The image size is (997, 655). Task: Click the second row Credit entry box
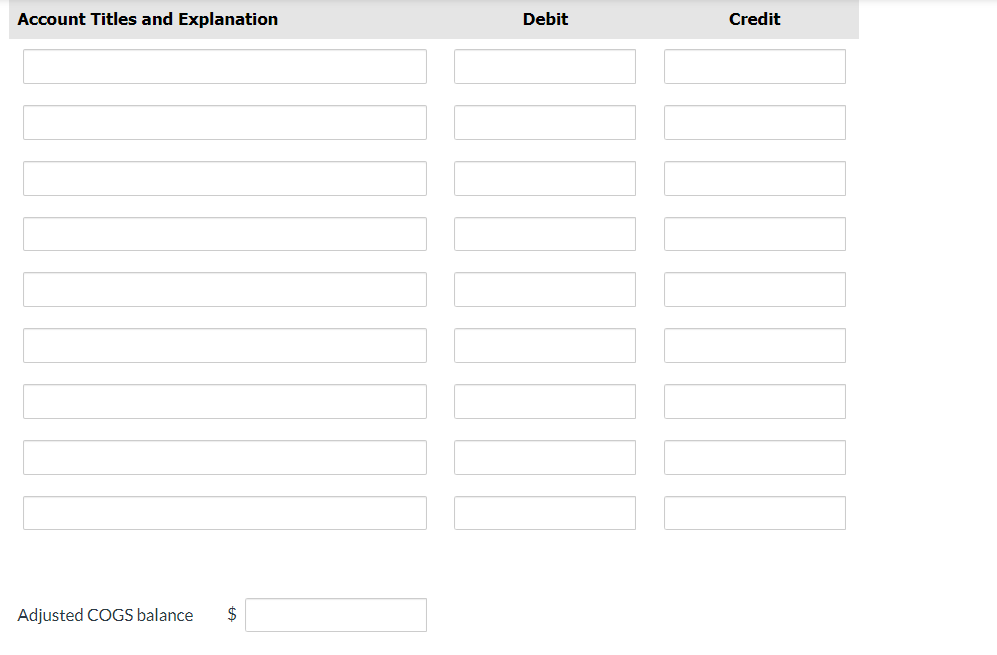[755, 122]
